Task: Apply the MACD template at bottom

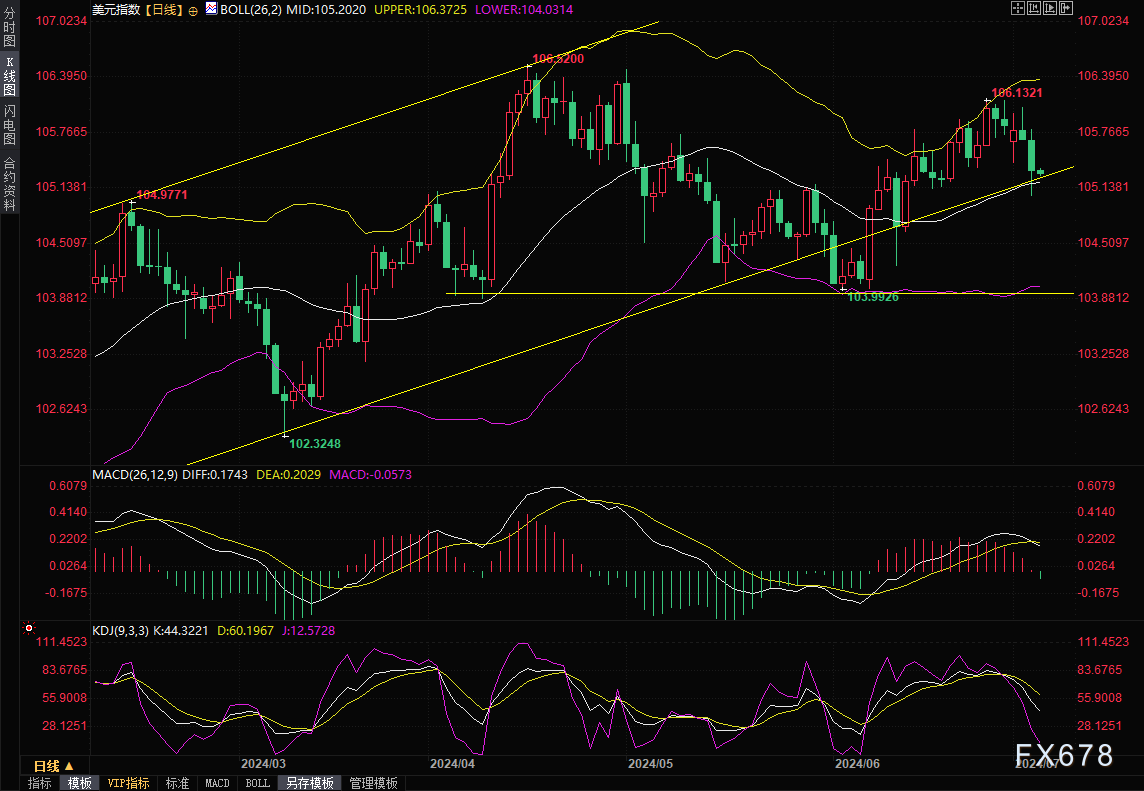Action: [x=217, y=783]
